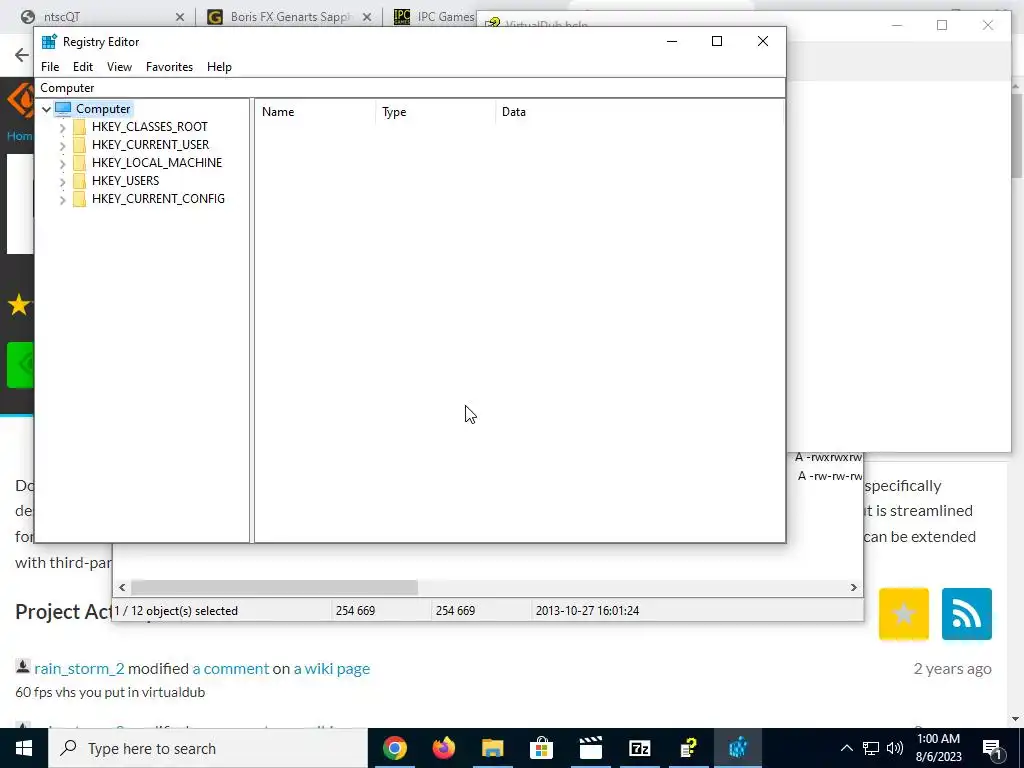The height and width of the screenshot is (768, 1024).
Task: Click the horizontal scrollbar thumb in file manager
Action: [x=274, y=588]
